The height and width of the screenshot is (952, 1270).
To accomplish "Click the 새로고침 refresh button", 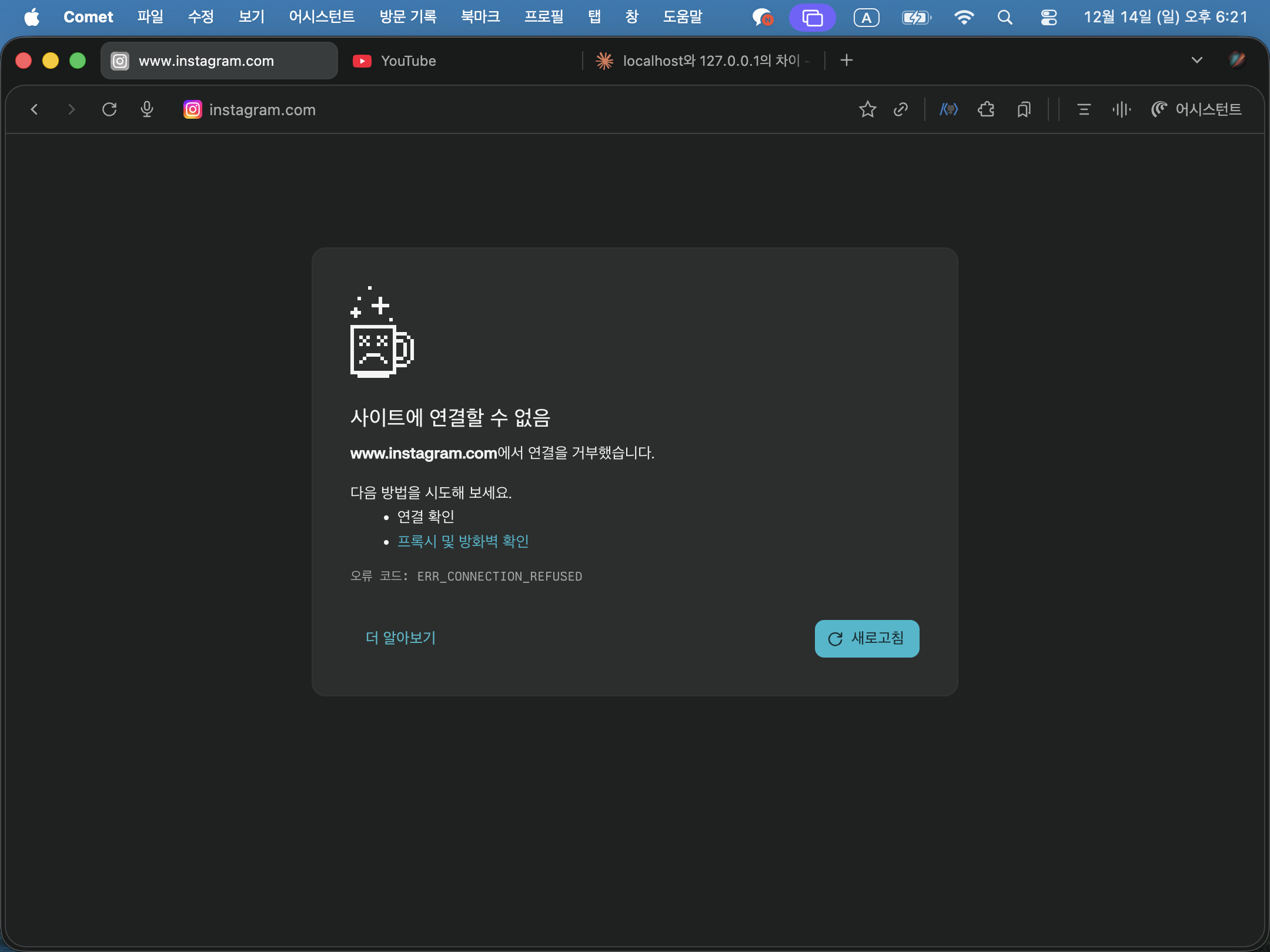I will tap(866, 639).
